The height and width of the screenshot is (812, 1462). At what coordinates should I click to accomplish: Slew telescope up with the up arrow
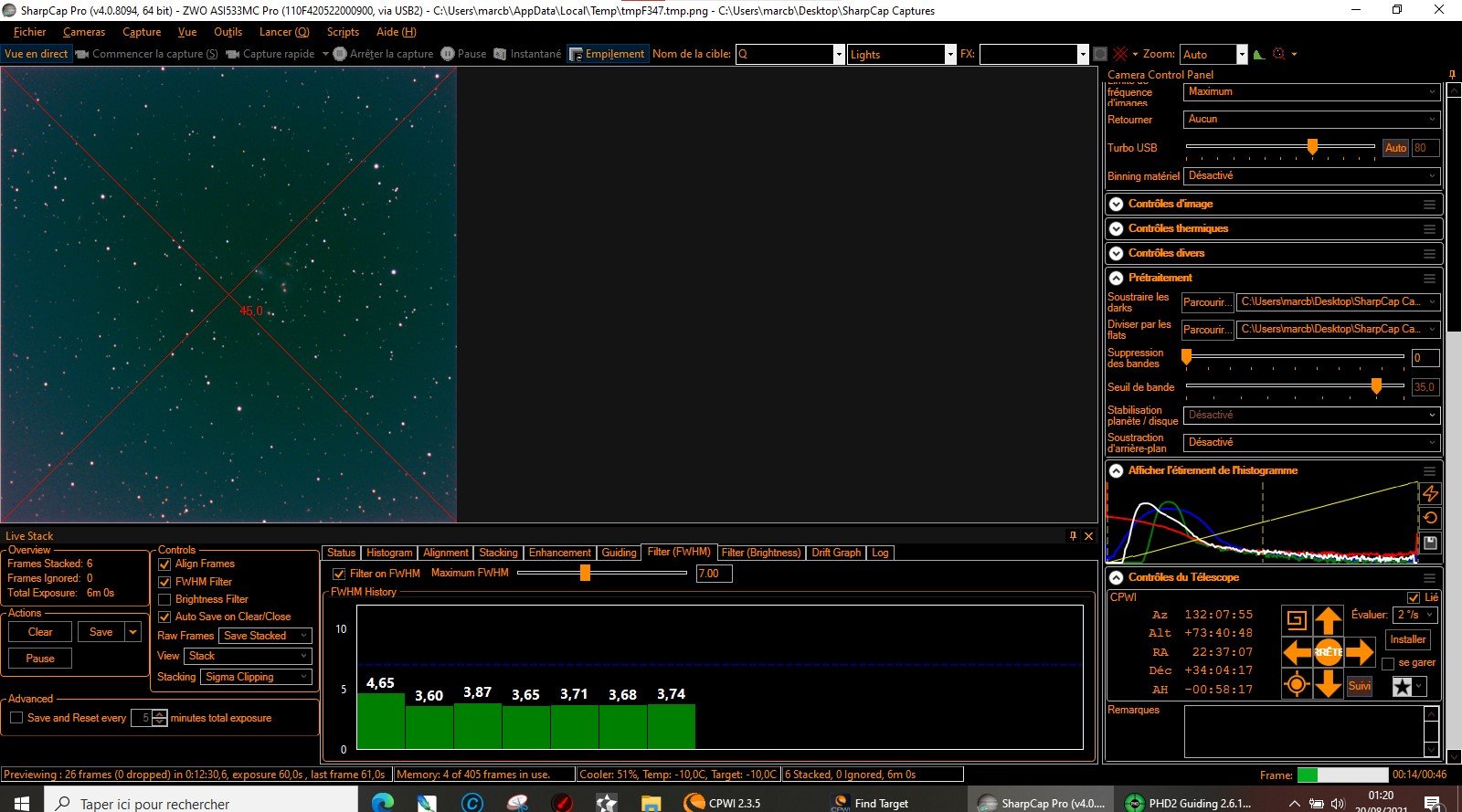pos(1328,621)
